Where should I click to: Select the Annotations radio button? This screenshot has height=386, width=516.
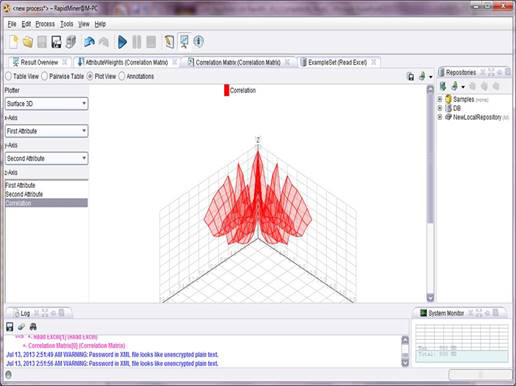(122, 76)
